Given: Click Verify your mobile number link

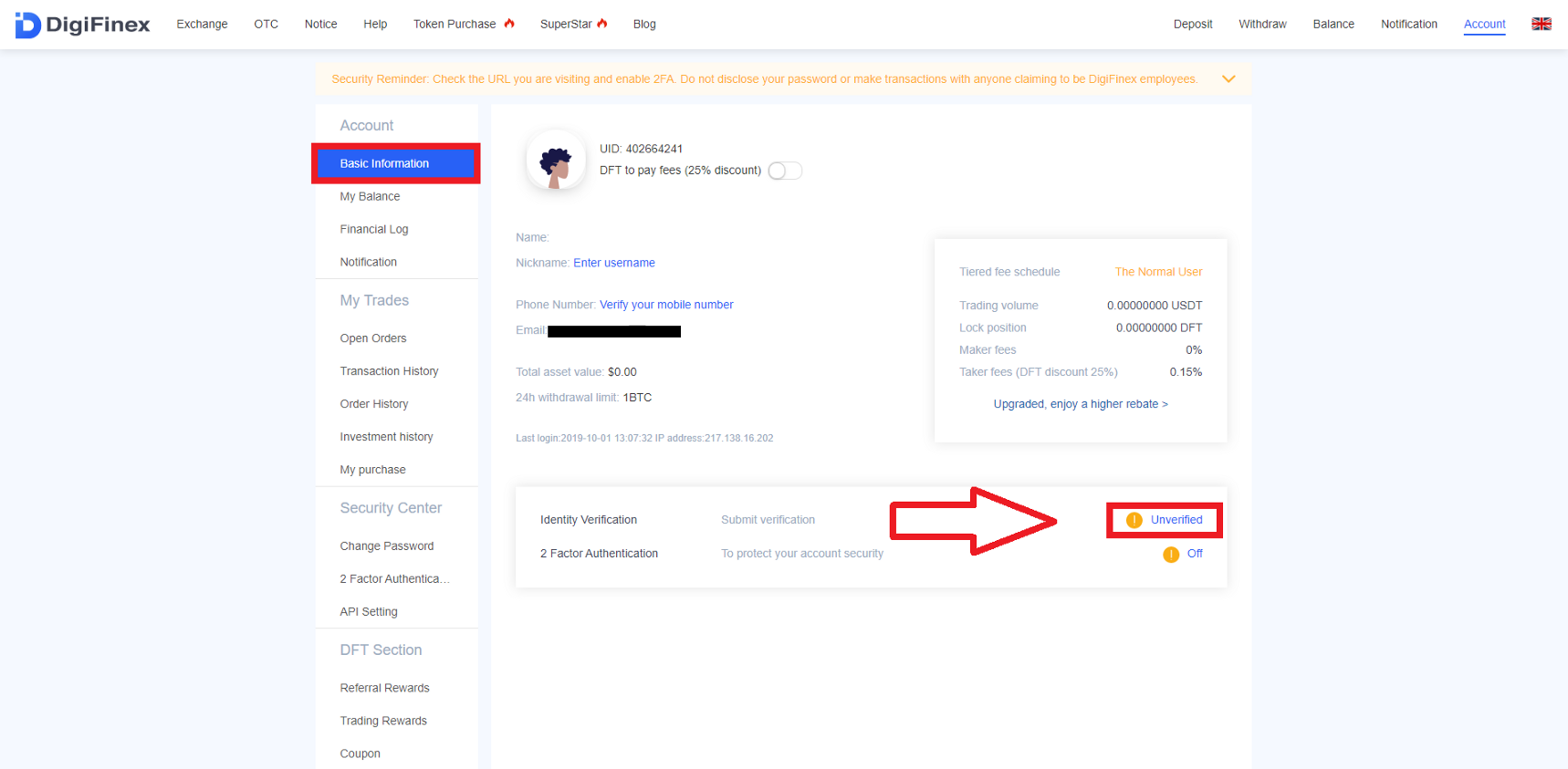Looking at the screenshot, I should click(666, 305).
